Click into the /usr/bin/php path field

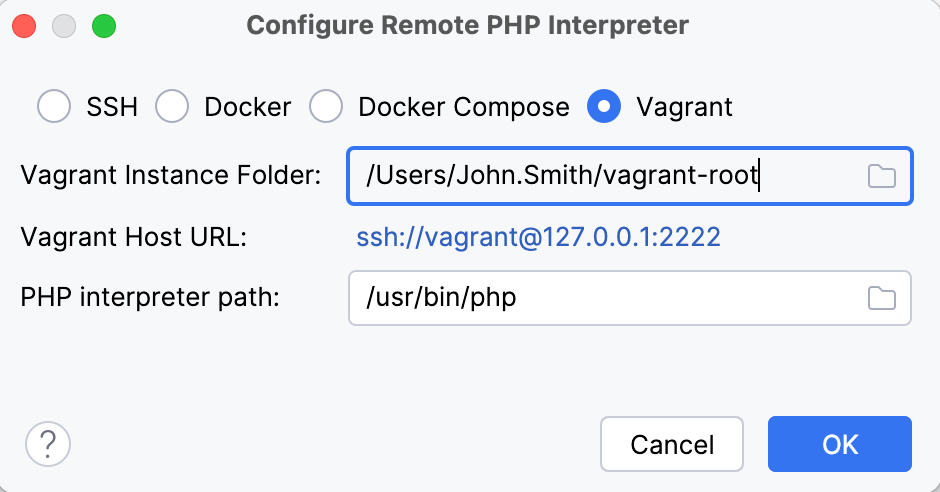(600, 298)
